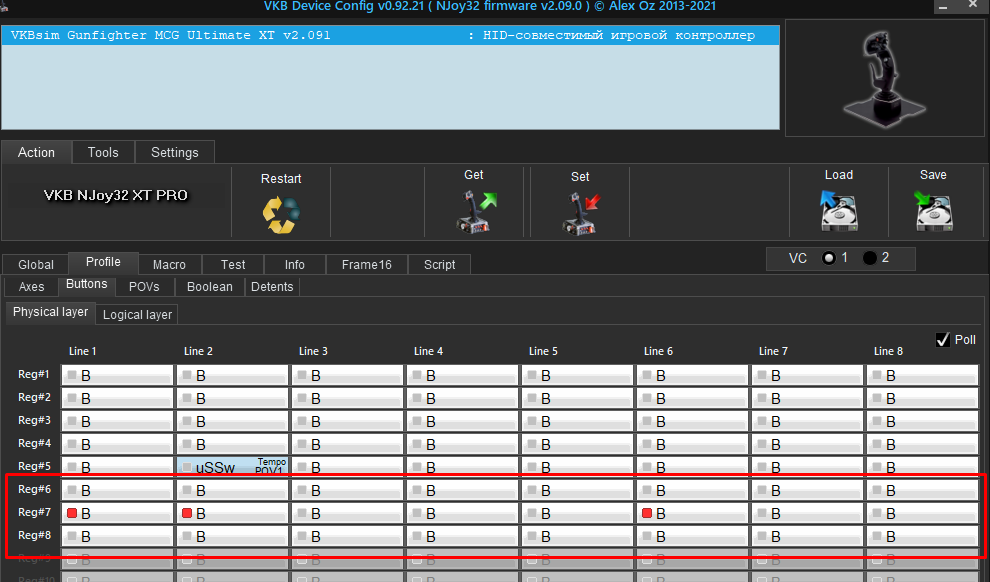The image size is (990, 582).
Task: Switch to the Profile tab
Action: 103,262
